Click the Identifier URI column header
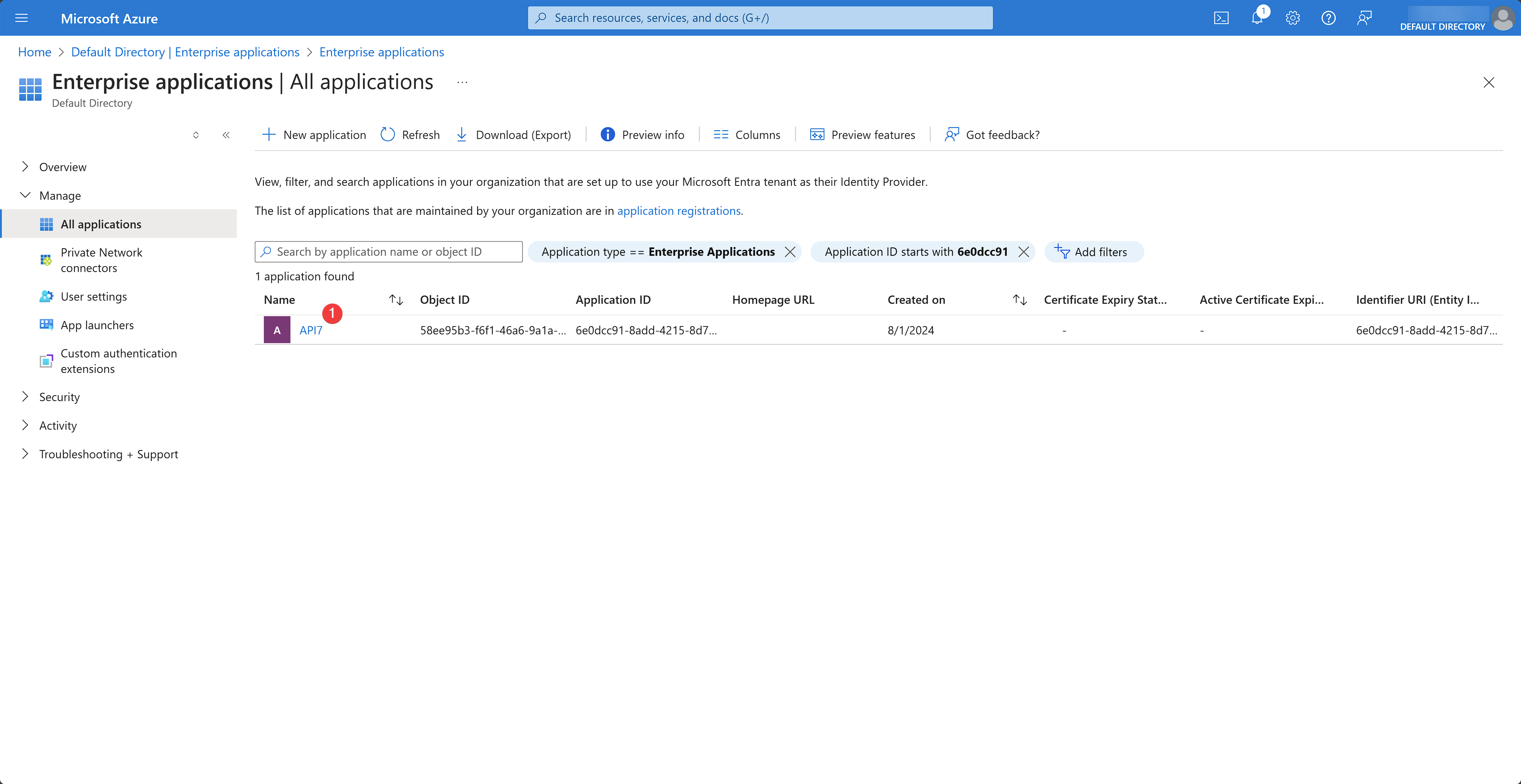 (1417, 300)
